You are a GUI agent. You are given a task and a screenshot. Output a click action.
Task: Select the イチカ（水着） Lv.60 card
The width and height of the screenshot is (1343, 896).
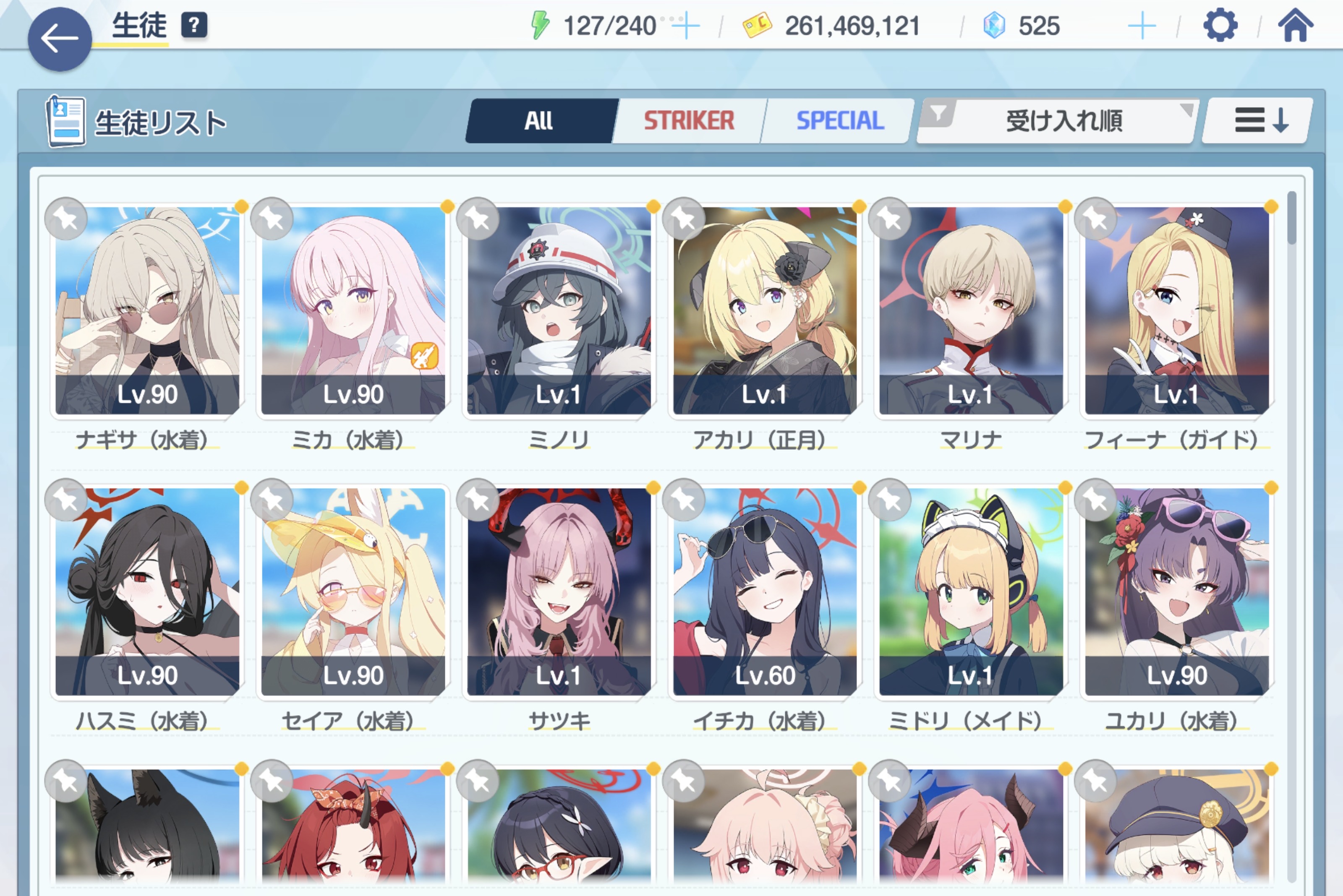click(x=764, y=591)
